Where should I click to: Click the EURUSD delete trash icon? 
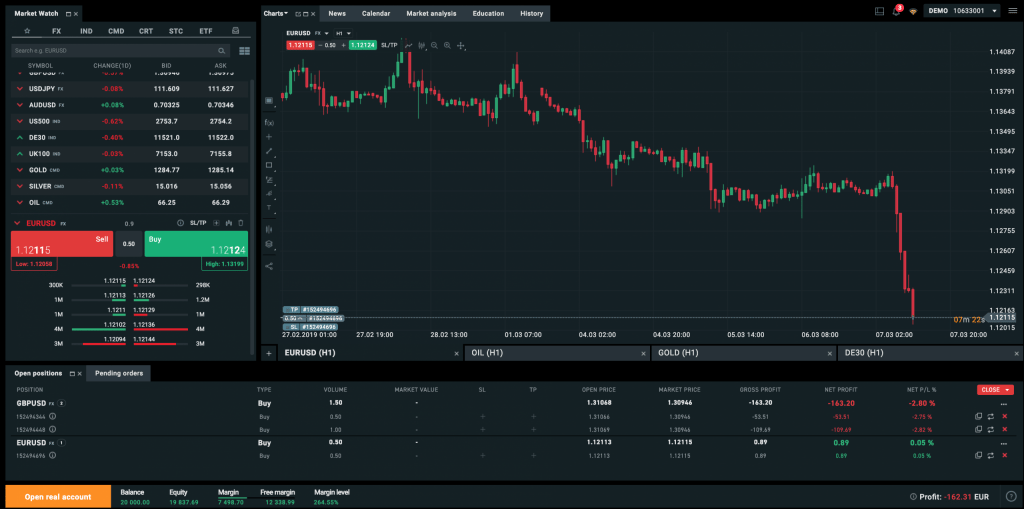pyautogui.click(x=241, y=223)
